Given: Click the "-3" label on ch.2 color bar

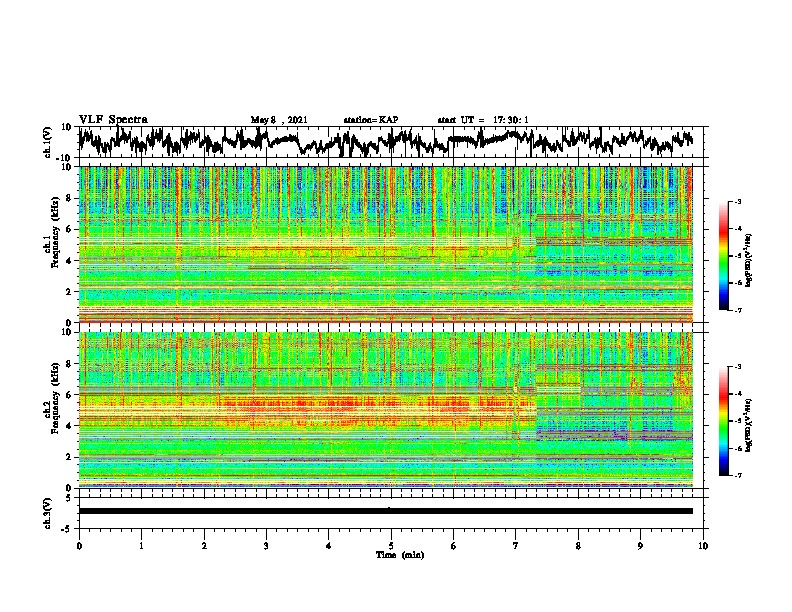Looking at the screenshot, I should tap(738, 367).
